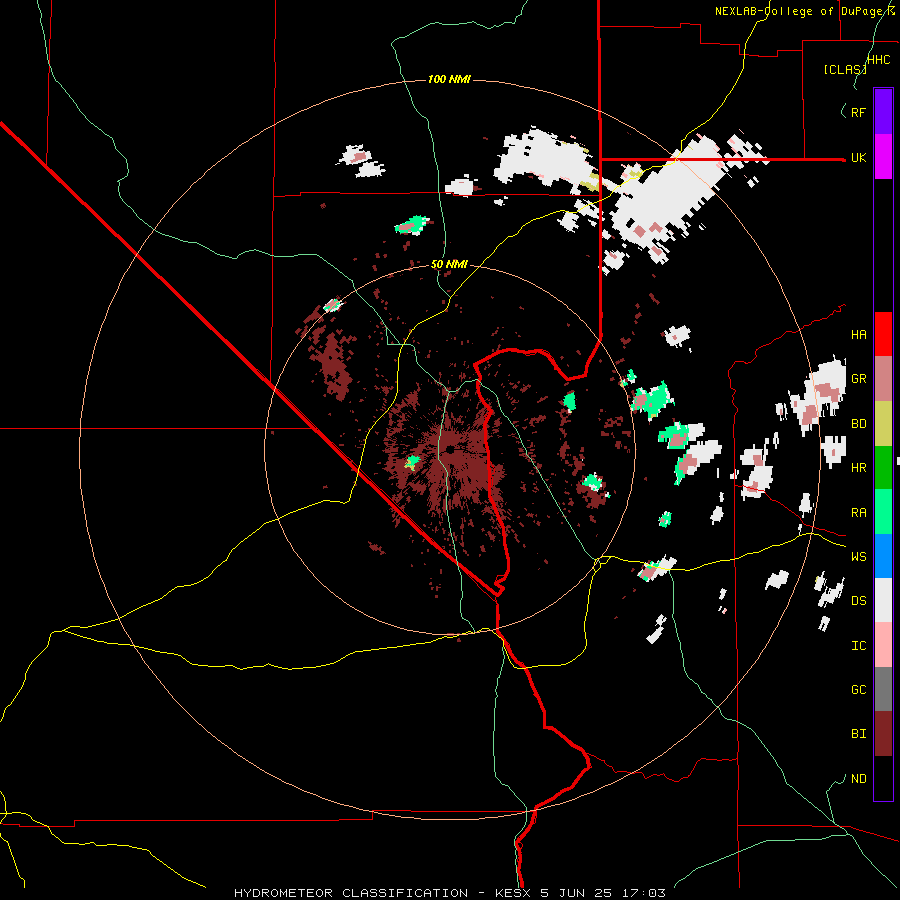Click the HA legend label
Image resolution: width=900 pixels, height=900 pixels.
click(x=858, y=334)
